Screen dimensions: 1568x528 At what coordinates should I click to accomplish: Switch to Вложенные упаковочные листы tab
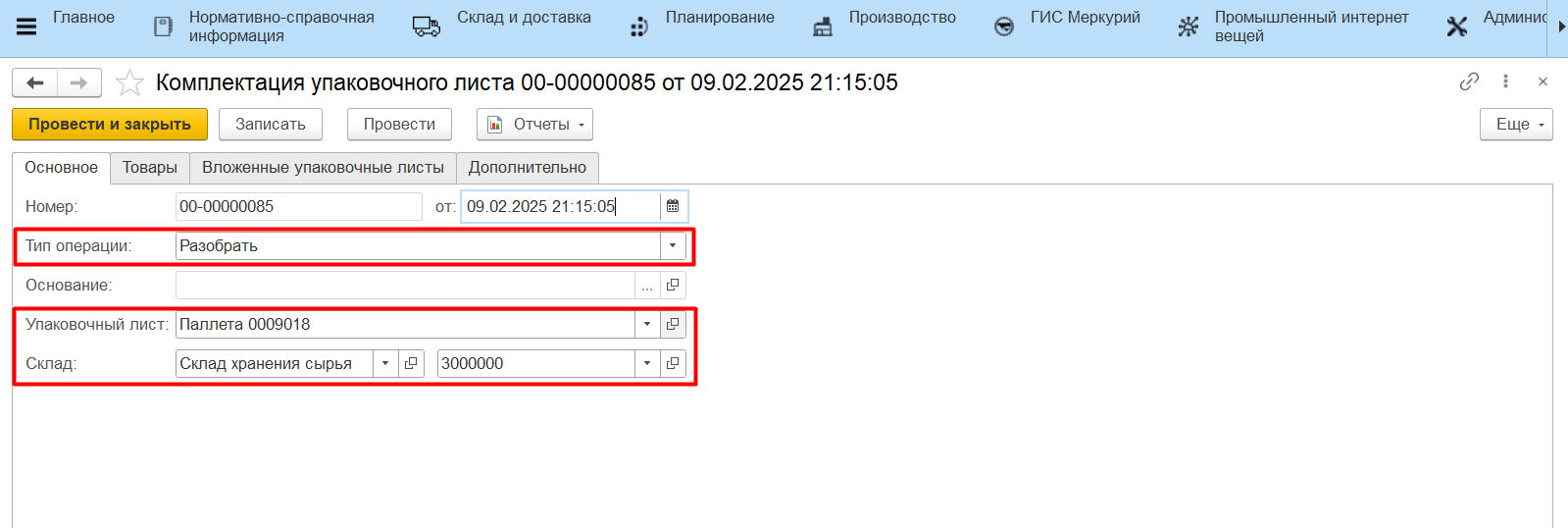323,168
